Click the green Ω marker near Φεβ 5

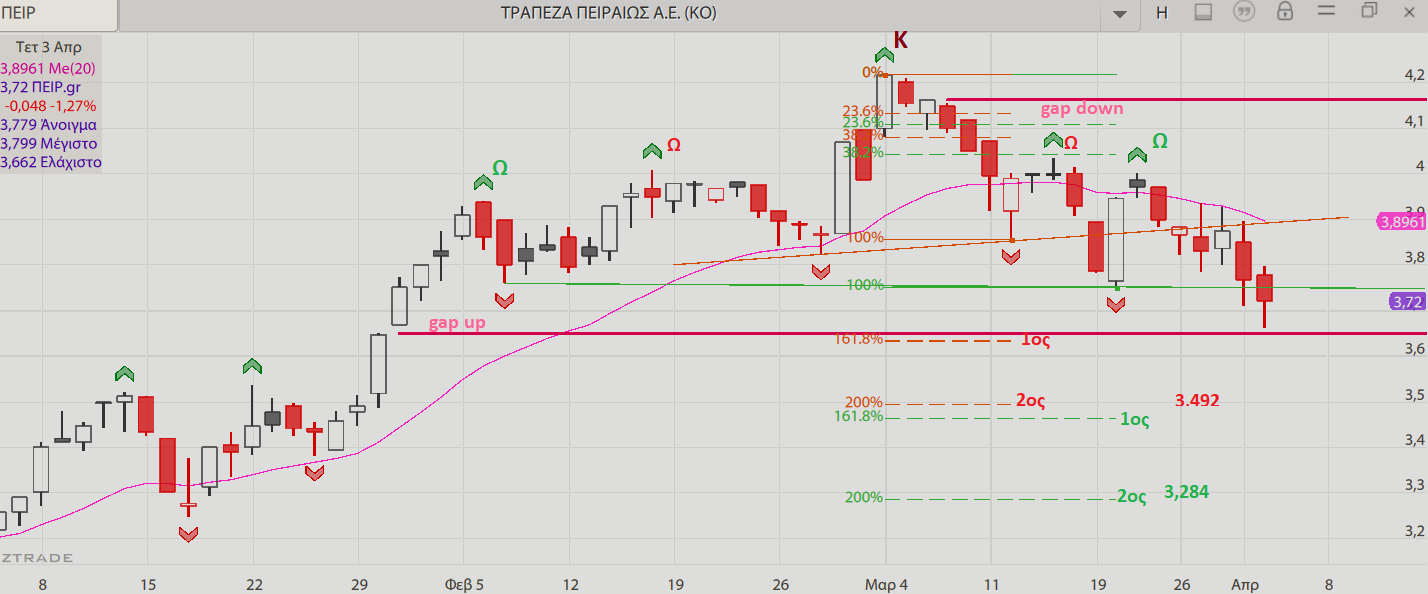tap(499, 168)
